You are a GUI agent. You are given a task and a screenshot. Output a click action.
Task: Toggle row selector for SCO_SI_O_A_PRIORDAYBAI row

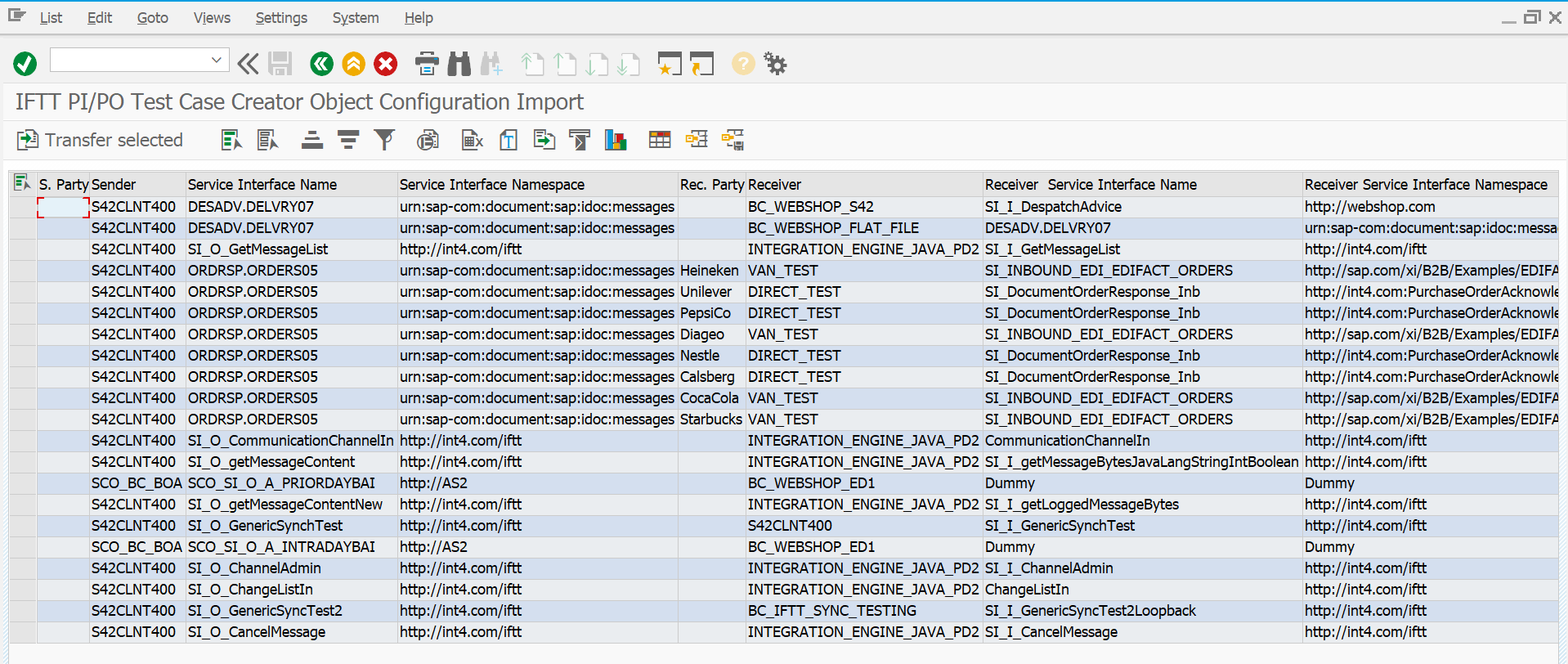click(22, 483)
